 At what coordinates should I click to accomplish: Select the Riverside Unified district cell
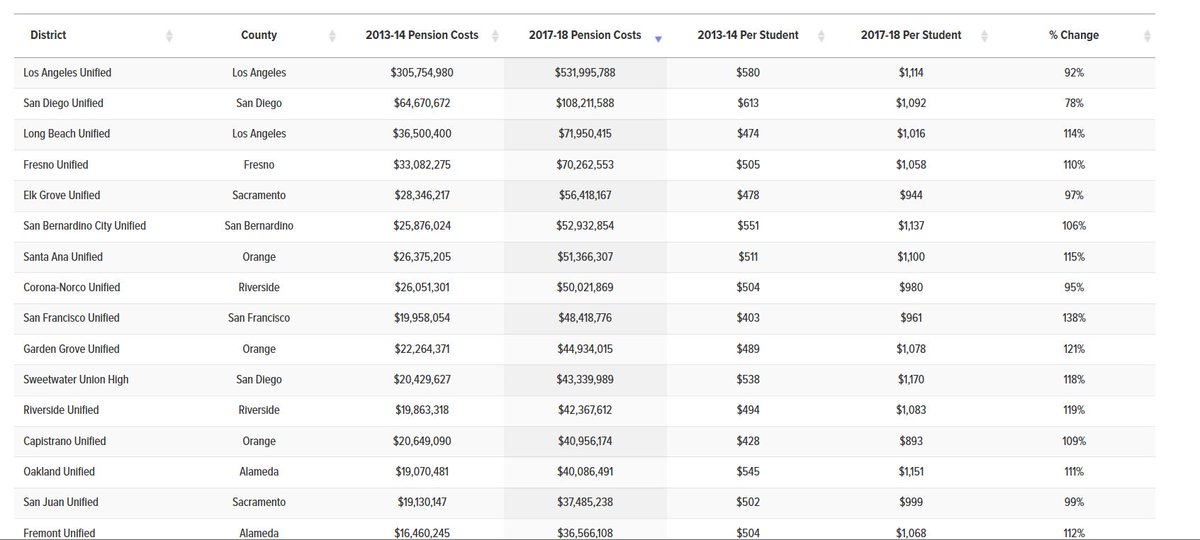tap(61, 410)
